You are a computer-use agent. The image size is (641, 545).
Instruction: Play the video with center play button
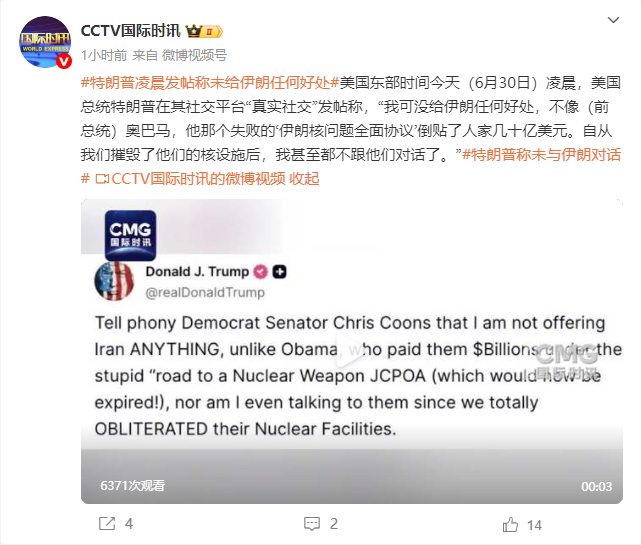tap(351, 351)
